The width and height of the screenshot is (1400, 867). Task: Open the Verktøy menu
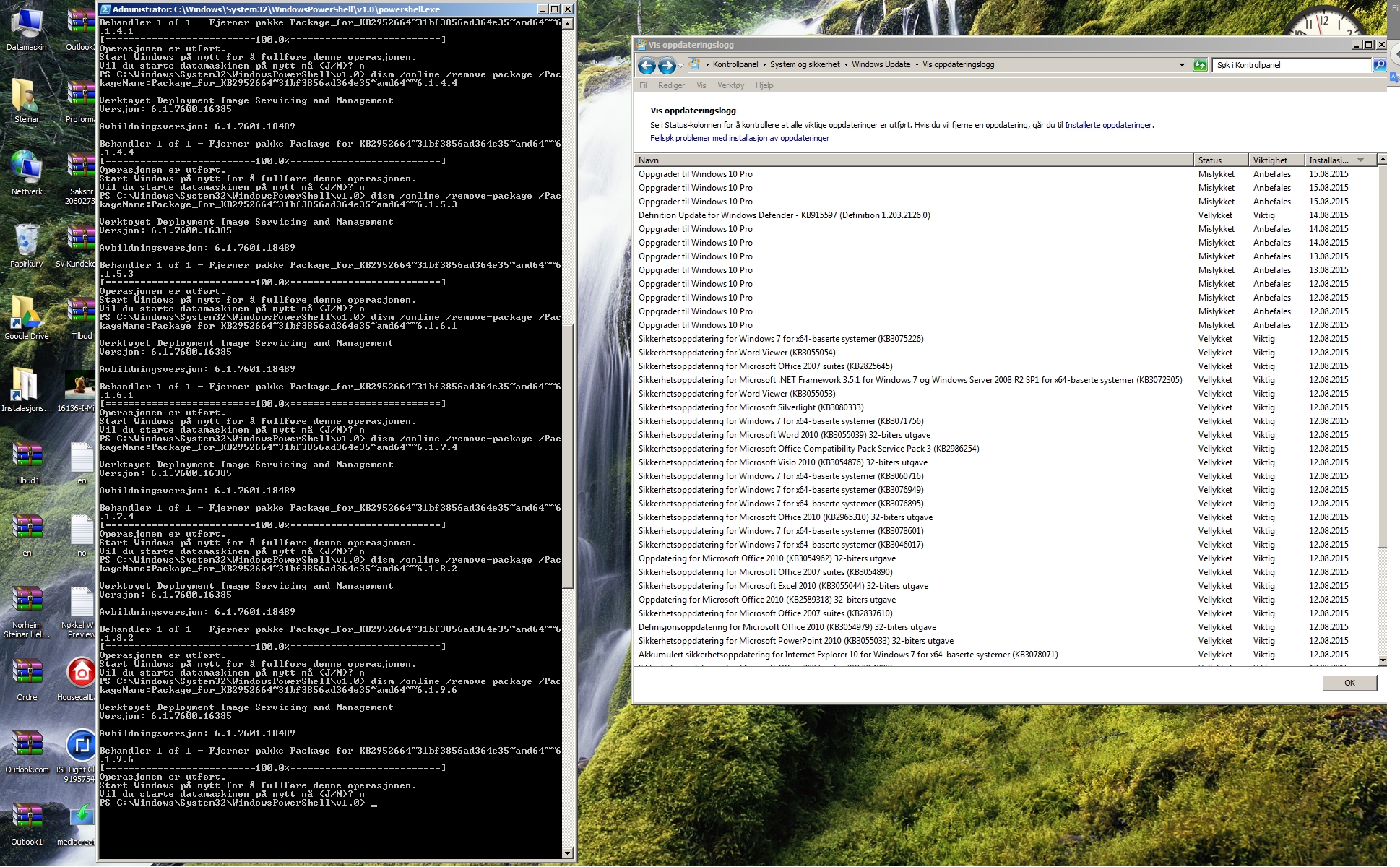[x=730, y=85]
